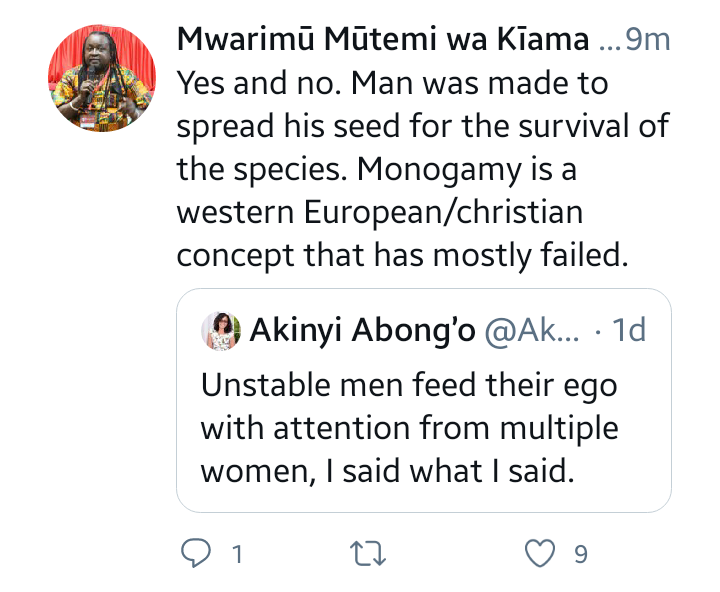Open Mwarimũ Mũtemi wa Kĩama's profile picture
This screenshot has height=592, width=720.
pos(102,79)
